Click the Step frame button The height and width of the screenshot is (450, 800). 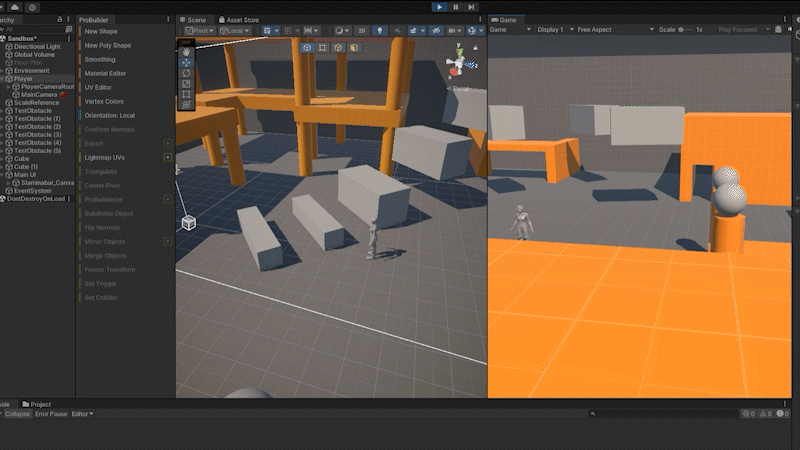tap(472, 7)
